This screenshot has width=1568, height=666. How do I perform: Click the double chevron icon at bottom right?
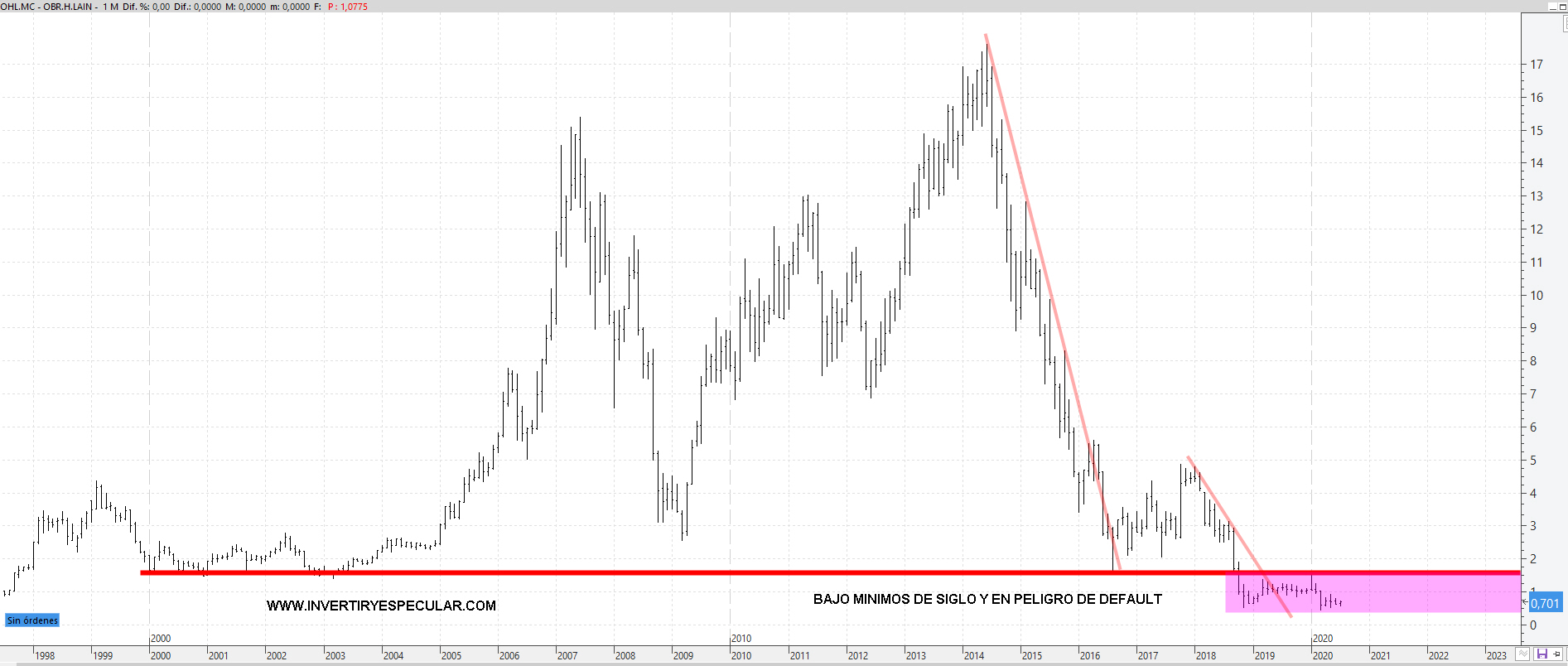(1523, 654)
